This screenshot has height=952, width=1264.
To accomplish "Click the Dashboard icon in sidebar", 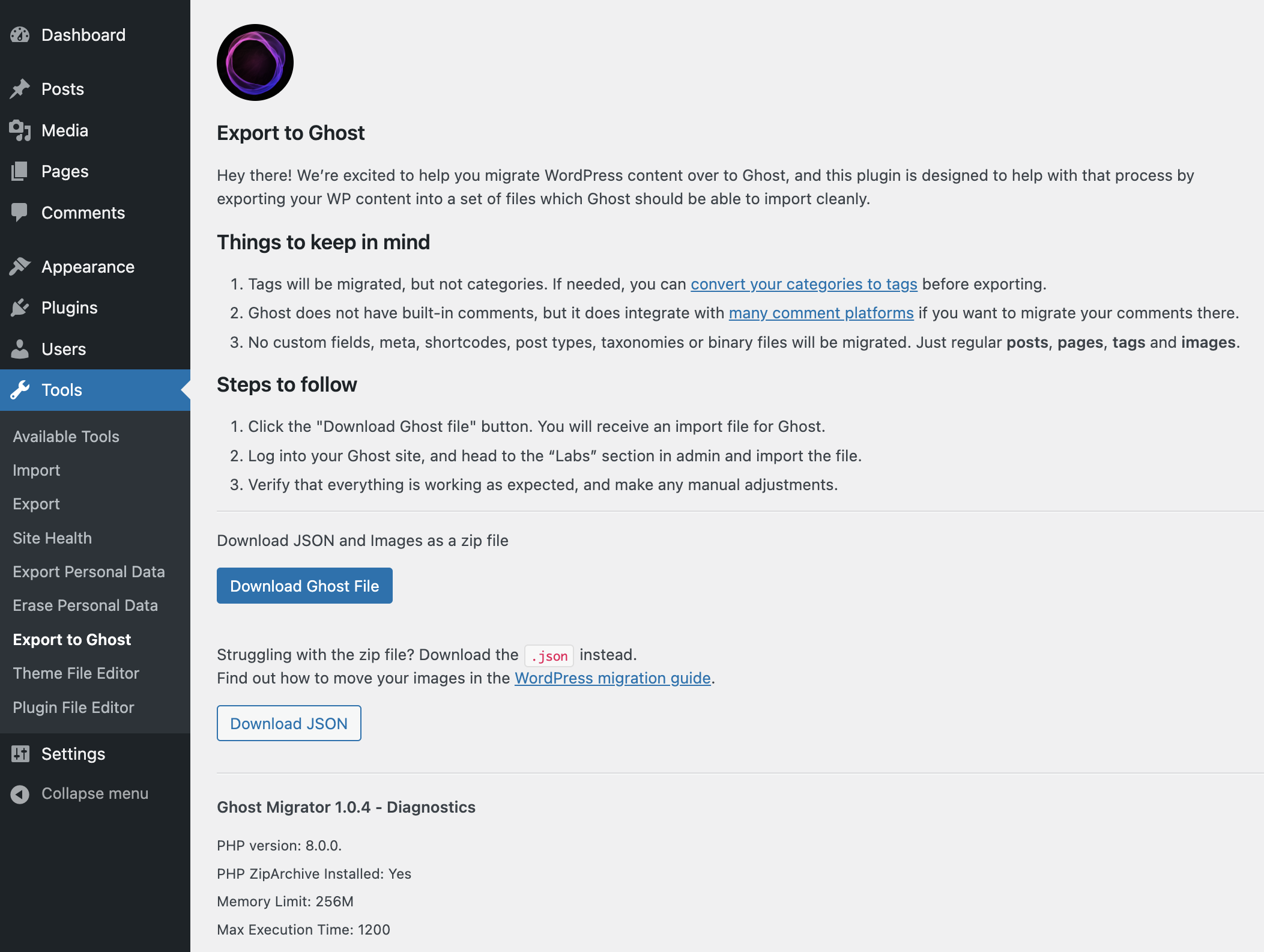I will click(x=20, y=35).
